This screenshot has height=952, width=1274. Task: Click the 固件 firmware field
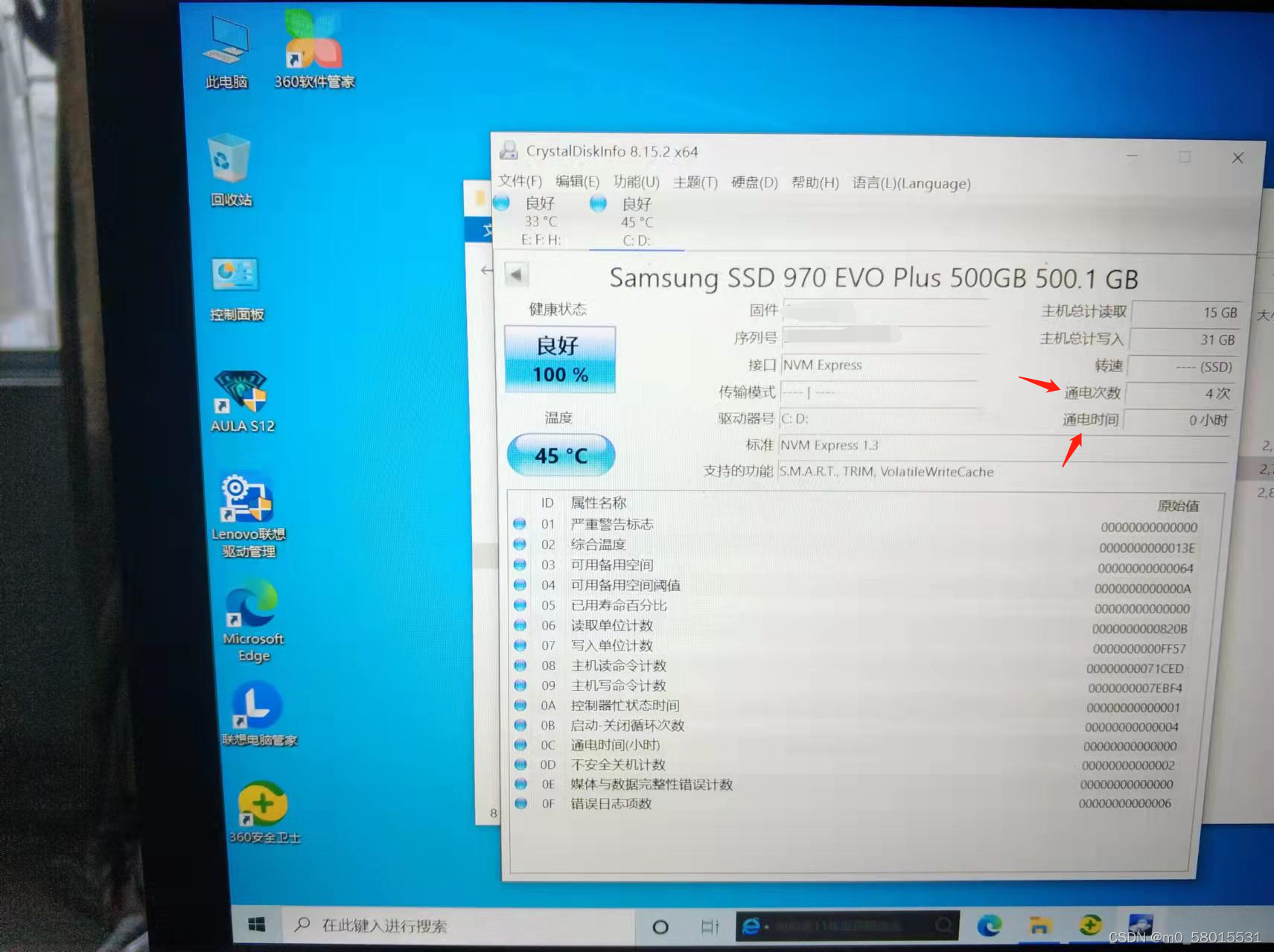[x=886, y=310]
